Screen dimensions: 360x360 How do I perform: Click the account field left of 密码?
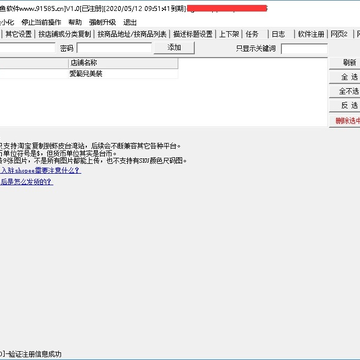tap(27, 48)
